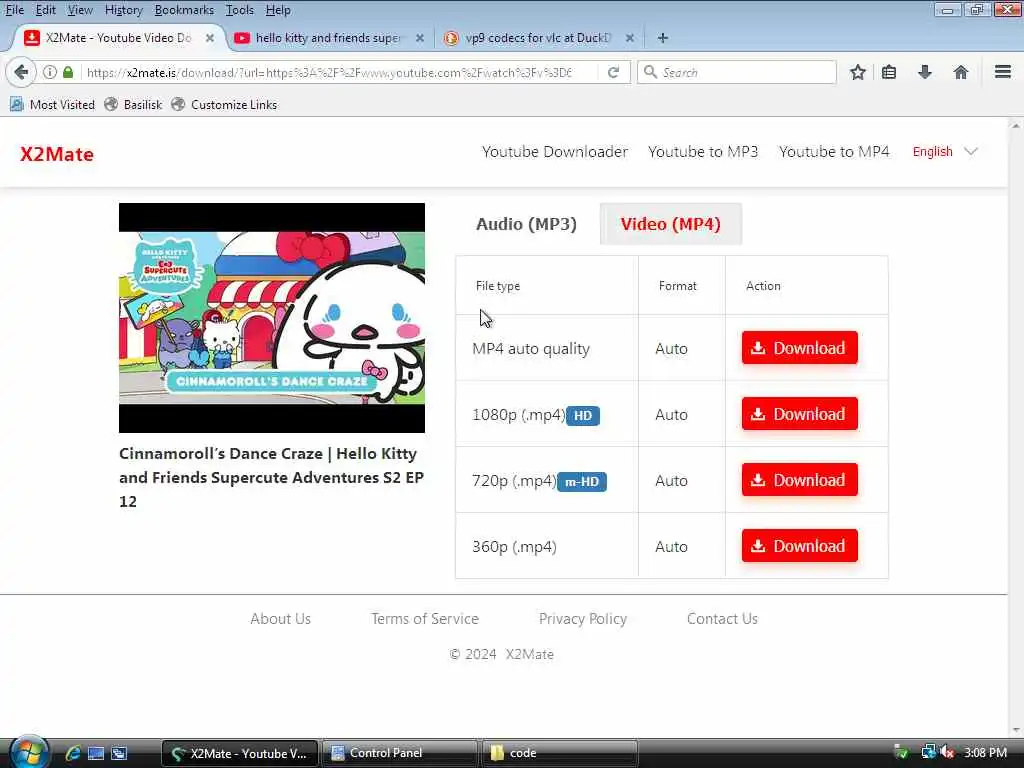Click the Most Visited bookmarks icon
Viewport: 1024px width, 768px height.
click(16, 104)
